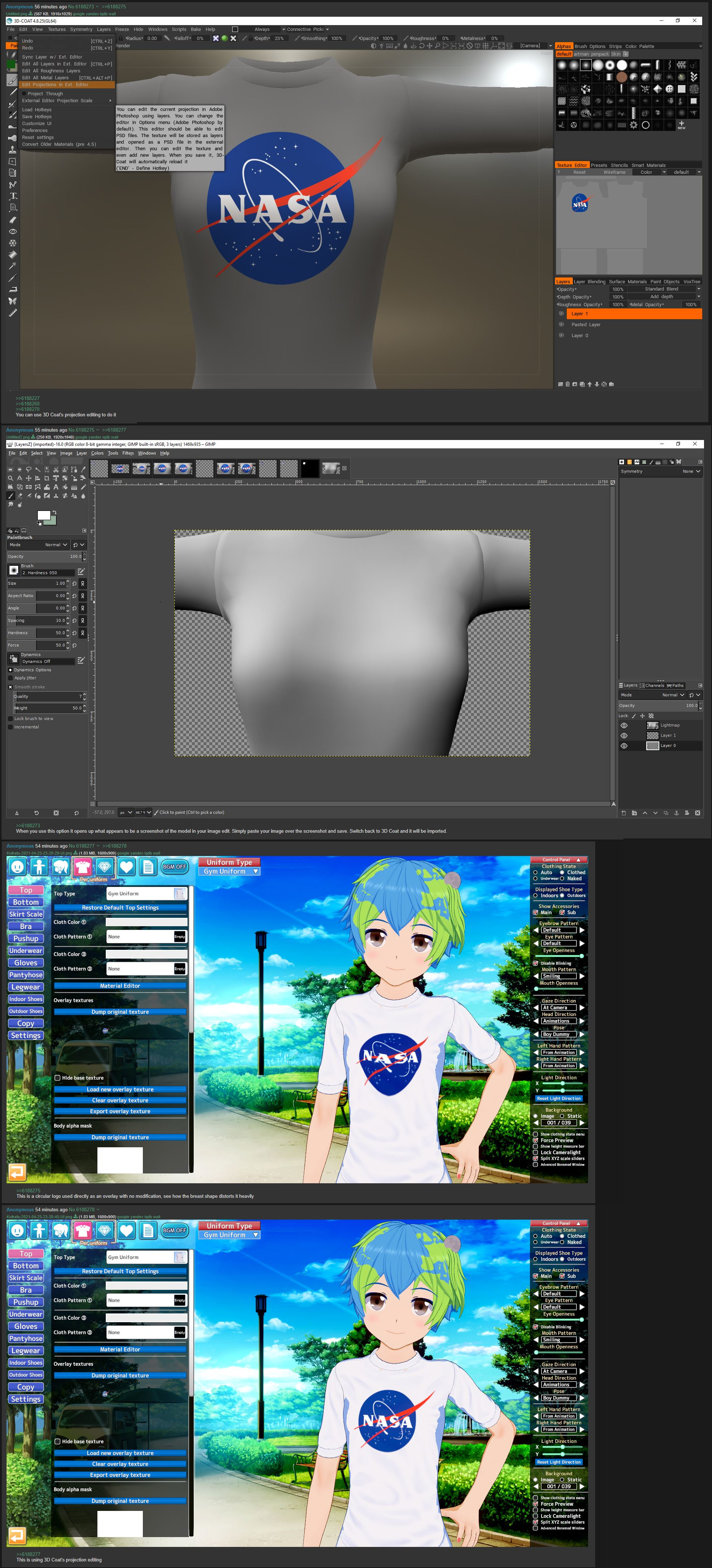Select the Fuzzy Select magic wand tool
This screenshot has width=712, height=1568.
tap(38, 469)
